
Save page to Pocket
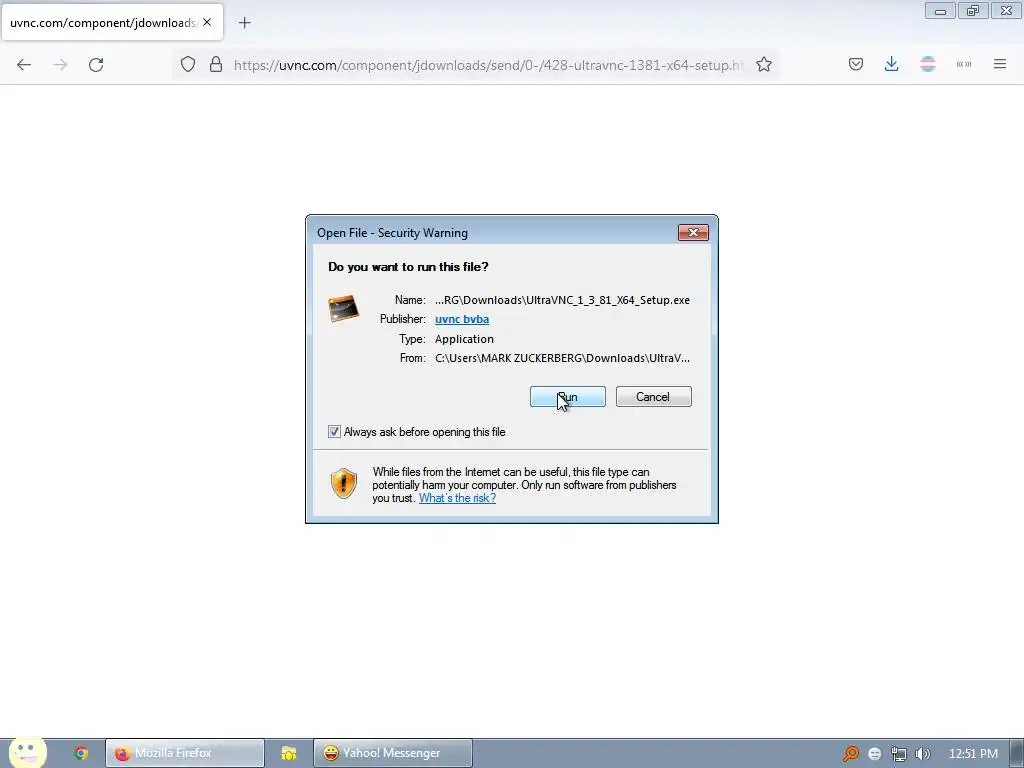(x=856, y=65)
